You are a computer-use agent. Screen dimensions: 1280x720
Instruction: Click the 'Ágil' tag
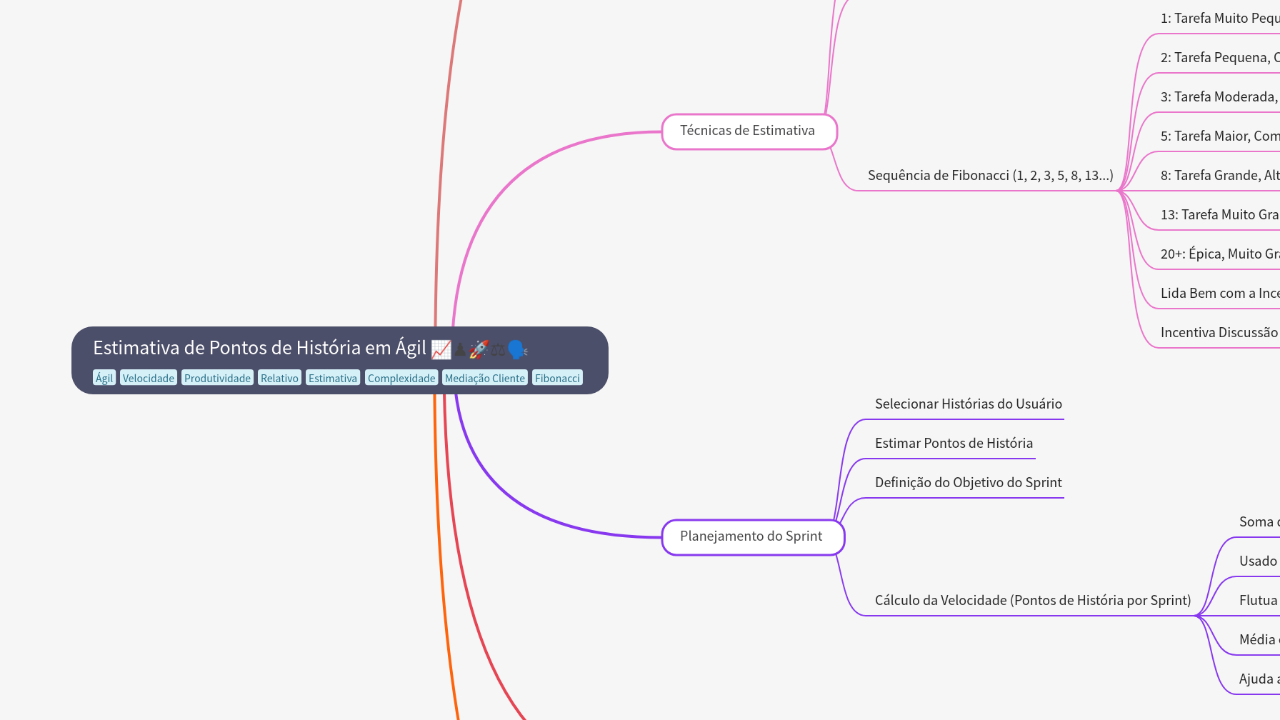(x=104, y=378)
